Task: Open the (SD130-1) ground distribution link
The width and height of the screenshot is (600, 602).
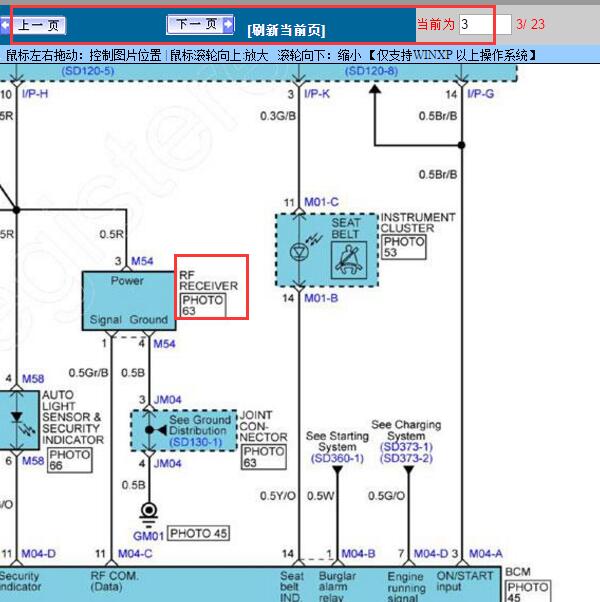Action: pyautogui.click(x=196, y=442)
